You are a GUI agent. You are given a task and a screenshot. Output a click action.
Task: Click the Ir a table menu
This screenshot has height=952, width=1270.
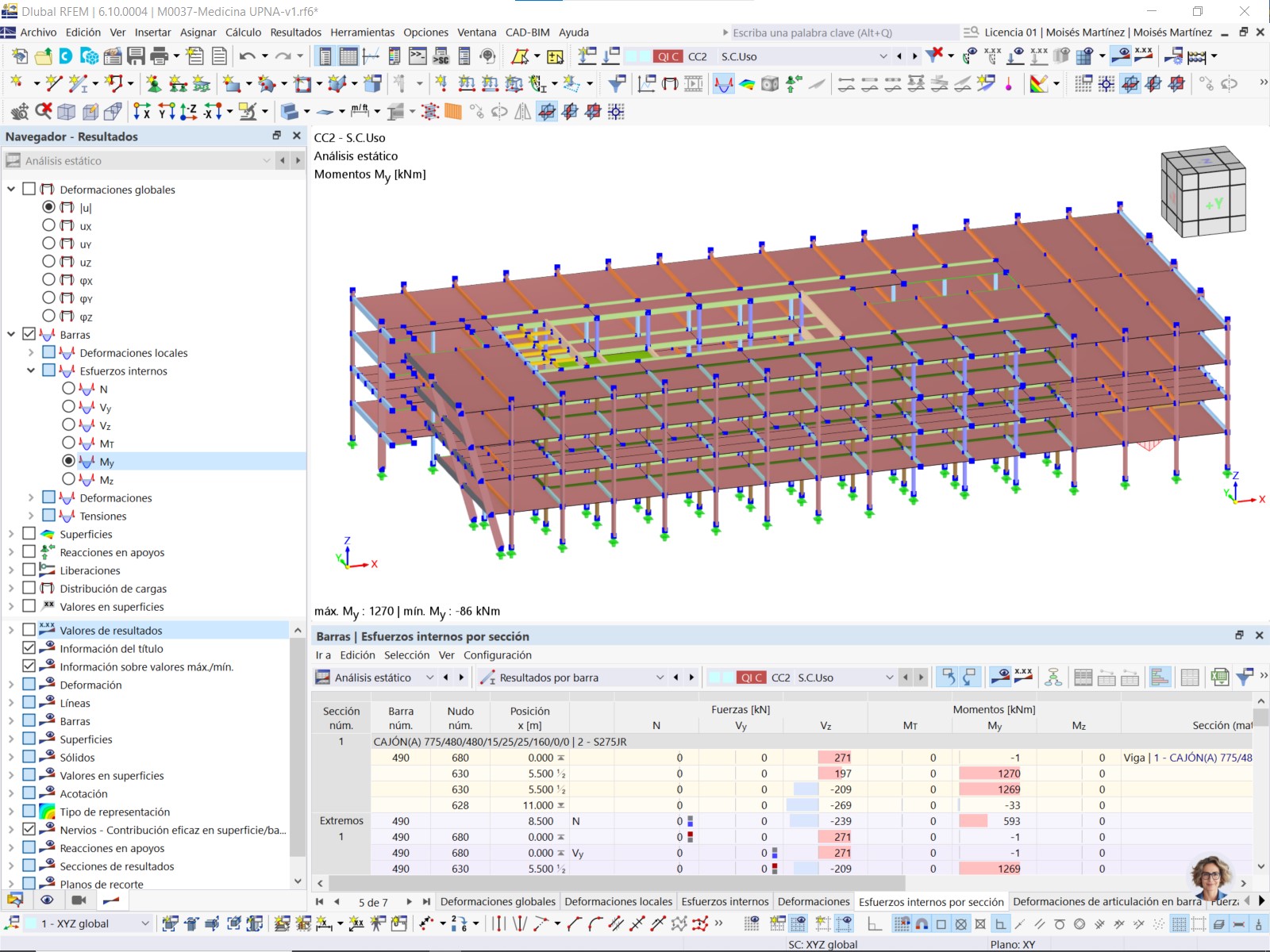pyautogui.click(x=323, y=655)
